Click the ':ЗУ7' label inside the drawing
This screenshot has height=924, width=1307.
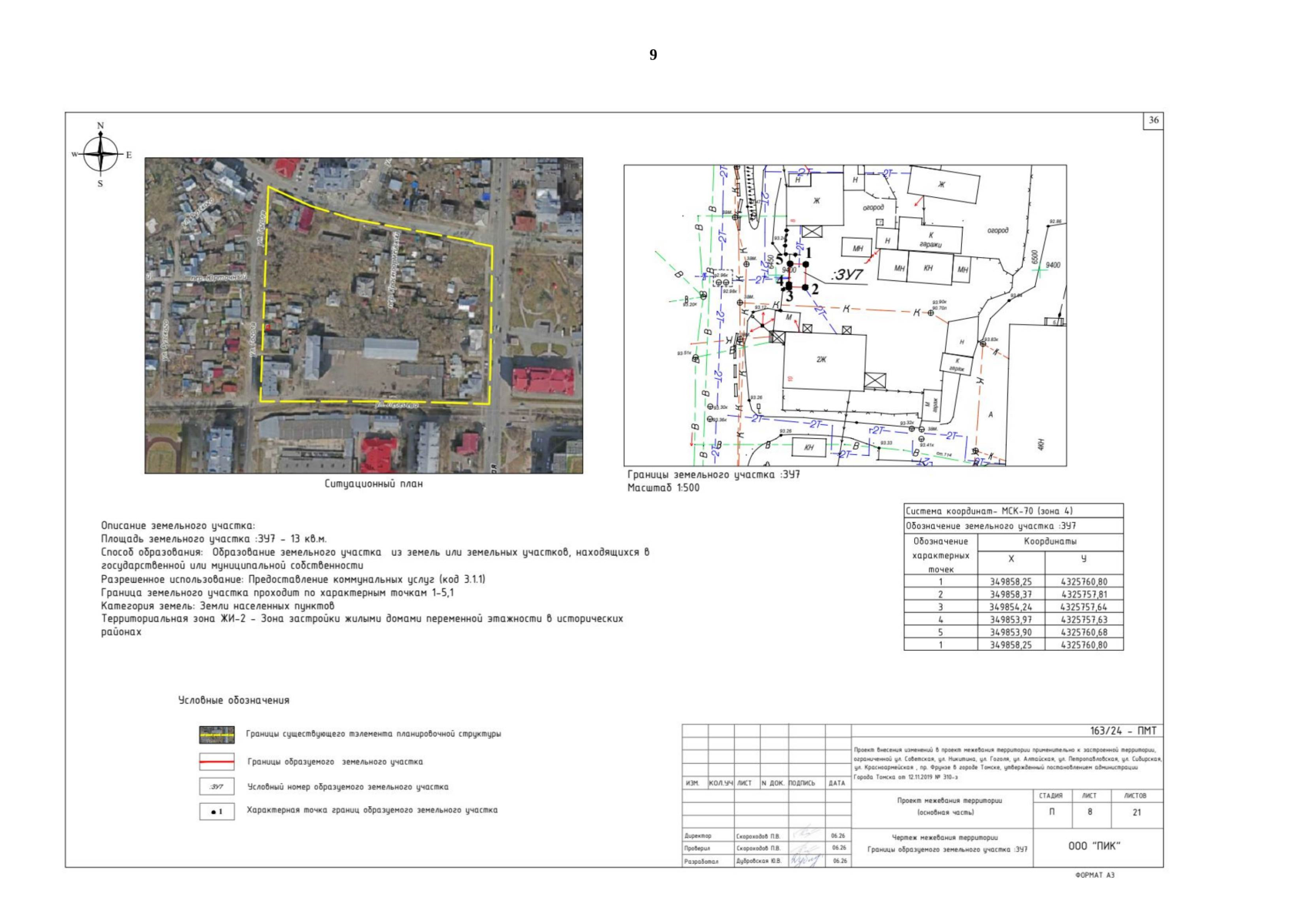[x=847, y=275]
